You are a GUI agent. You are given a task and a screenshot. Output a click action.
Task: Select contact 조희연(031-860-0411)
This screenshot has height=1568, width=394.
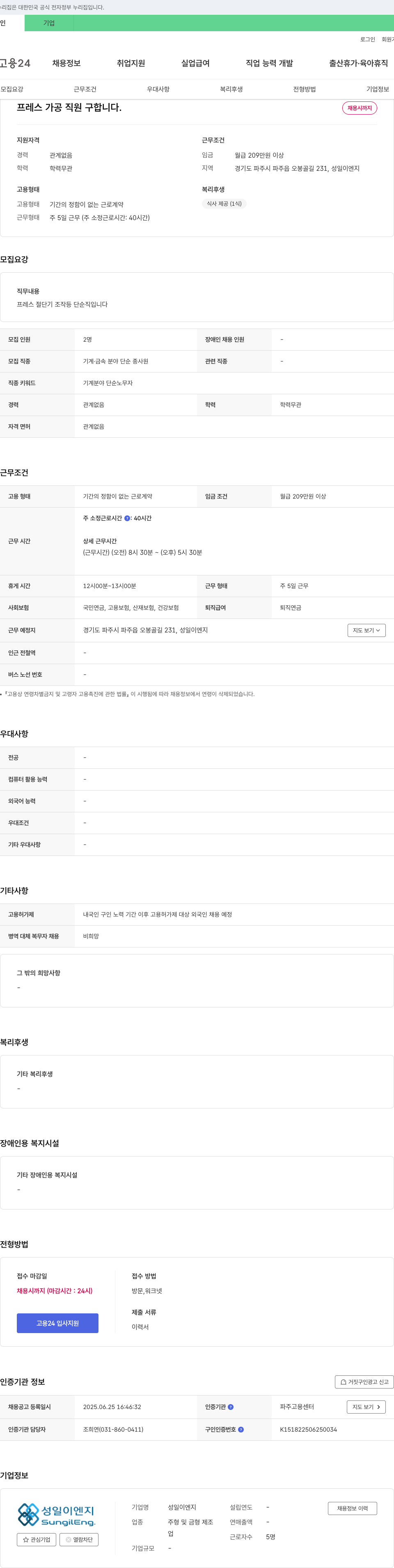tap(113, 1429)
